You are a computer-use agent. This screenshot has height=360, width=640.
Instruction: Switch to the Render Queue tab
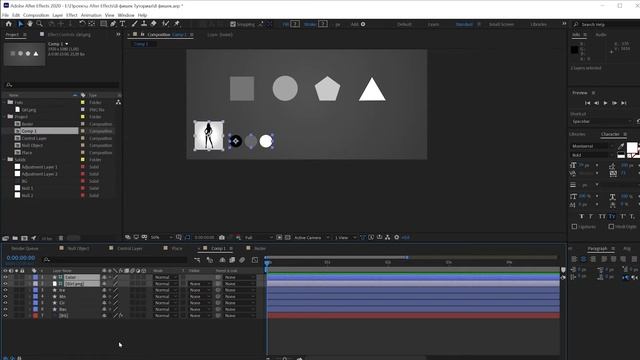24,248
